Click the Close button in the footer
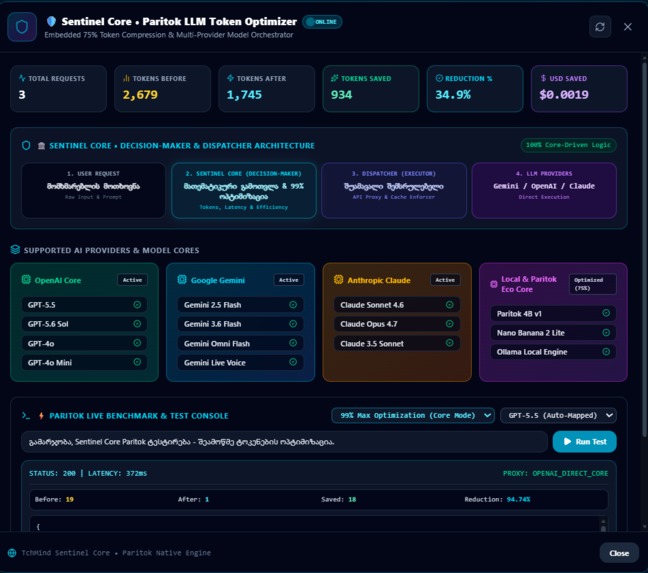The height and width of the screenshot is (573, 648). [619, 553]
